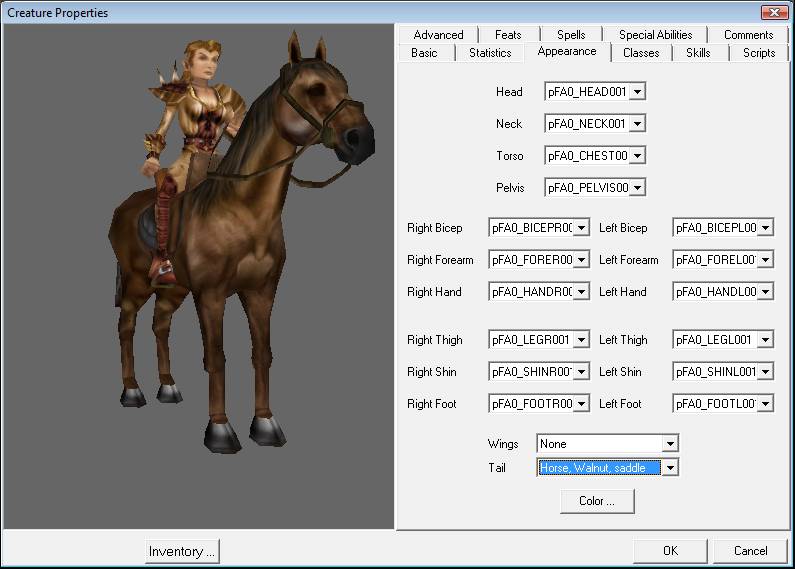Image resolution: width=795 pixels, height=569 pixels.
Task: Open the Left Shin dropdown
Action: (766, 372)
